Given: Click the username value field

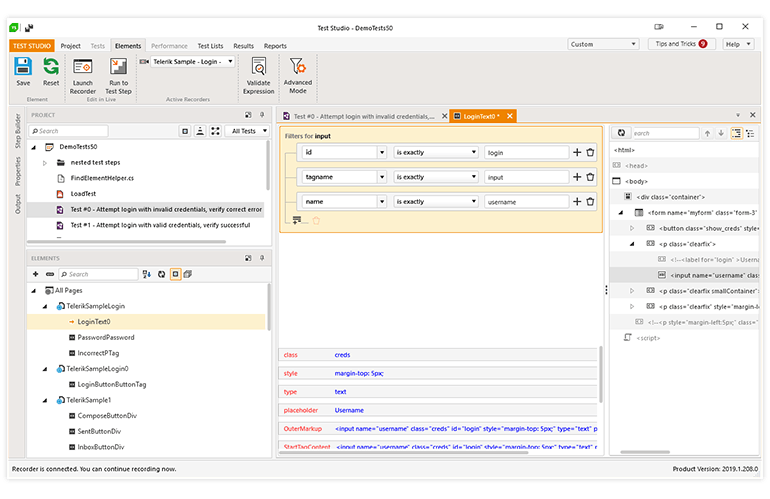Looking at the screenshot, I should (x=526, y=201).
